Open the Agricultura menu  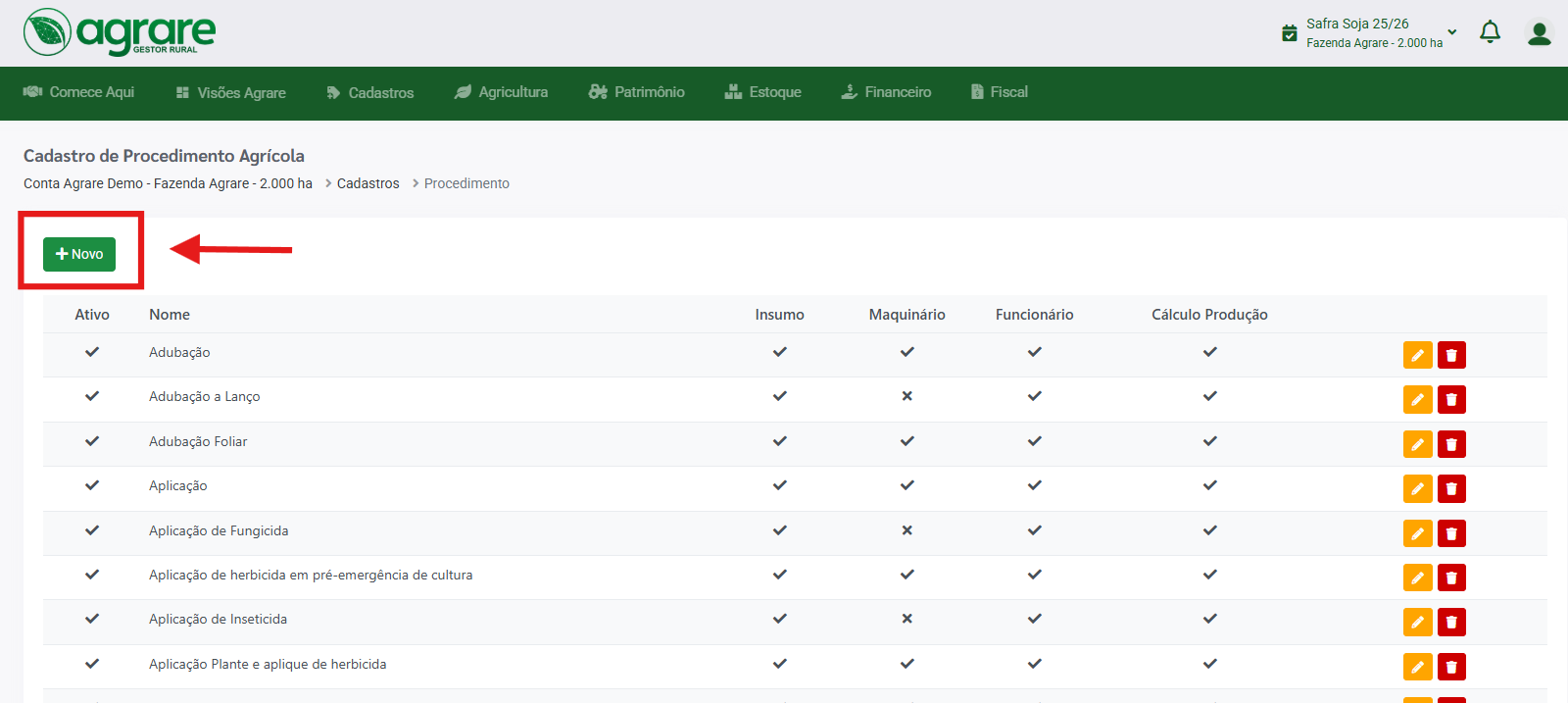tap(501, 92)
